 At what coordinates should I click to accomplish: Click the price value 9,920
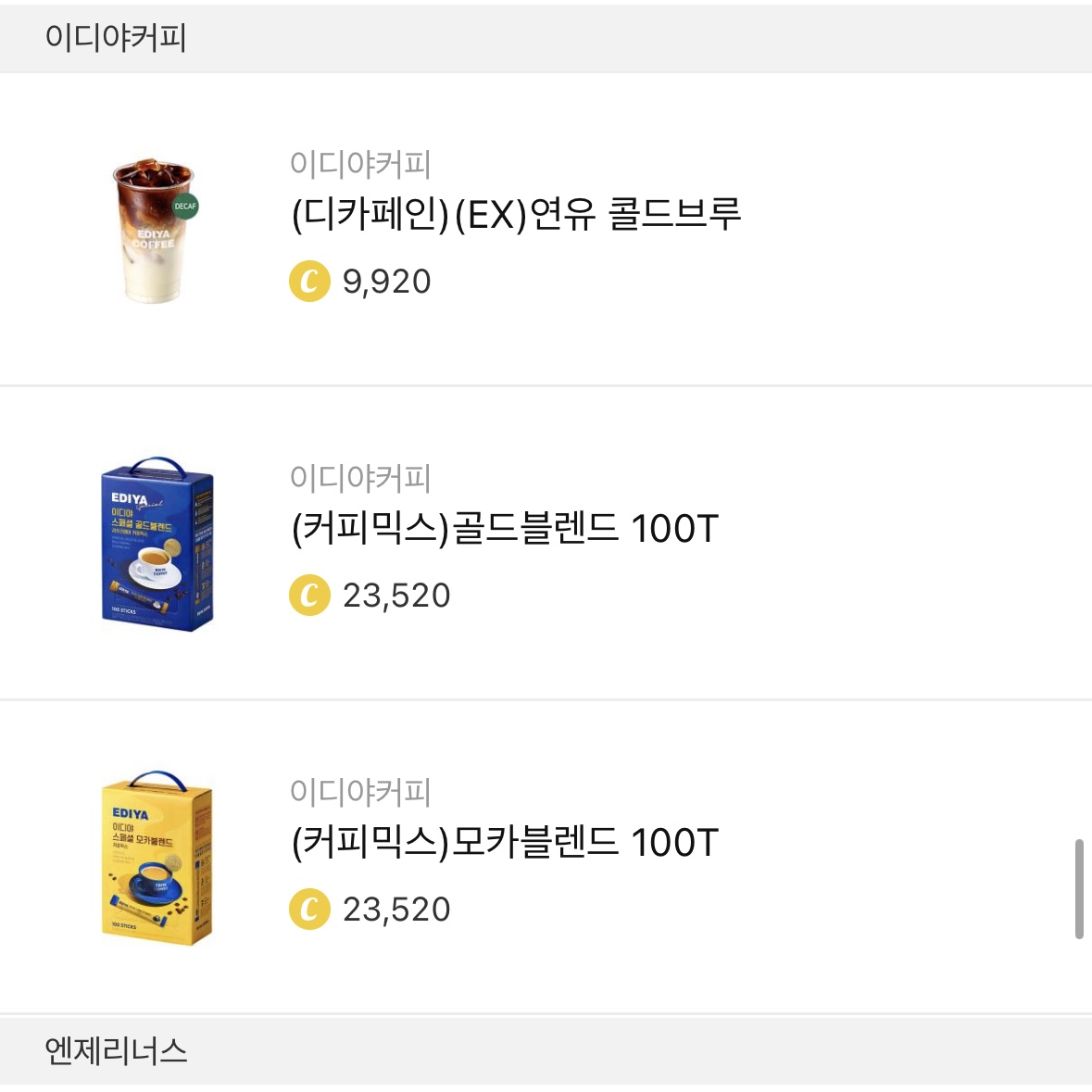point(386,282)
